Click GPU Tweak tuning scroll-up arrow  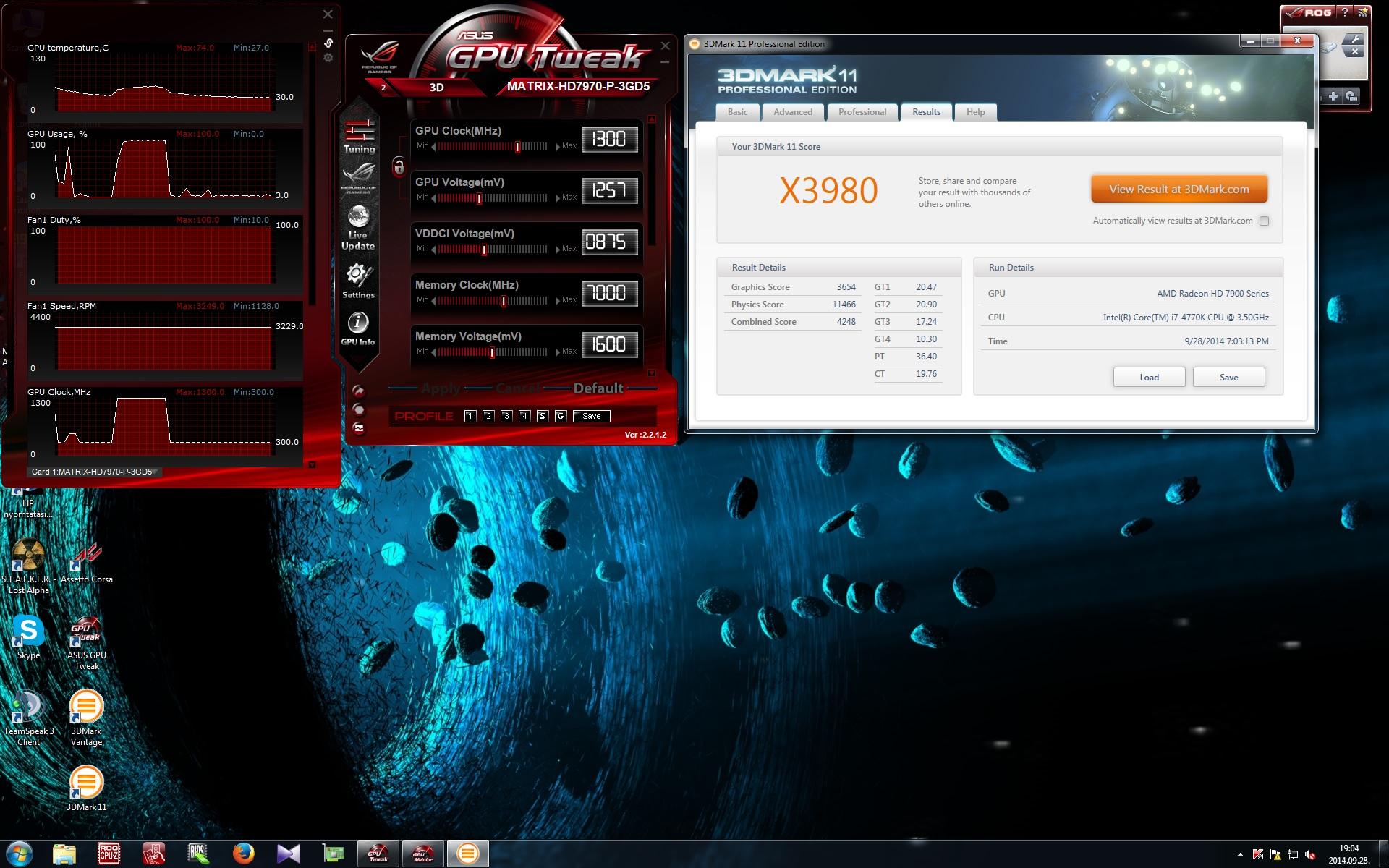point(652,119)
